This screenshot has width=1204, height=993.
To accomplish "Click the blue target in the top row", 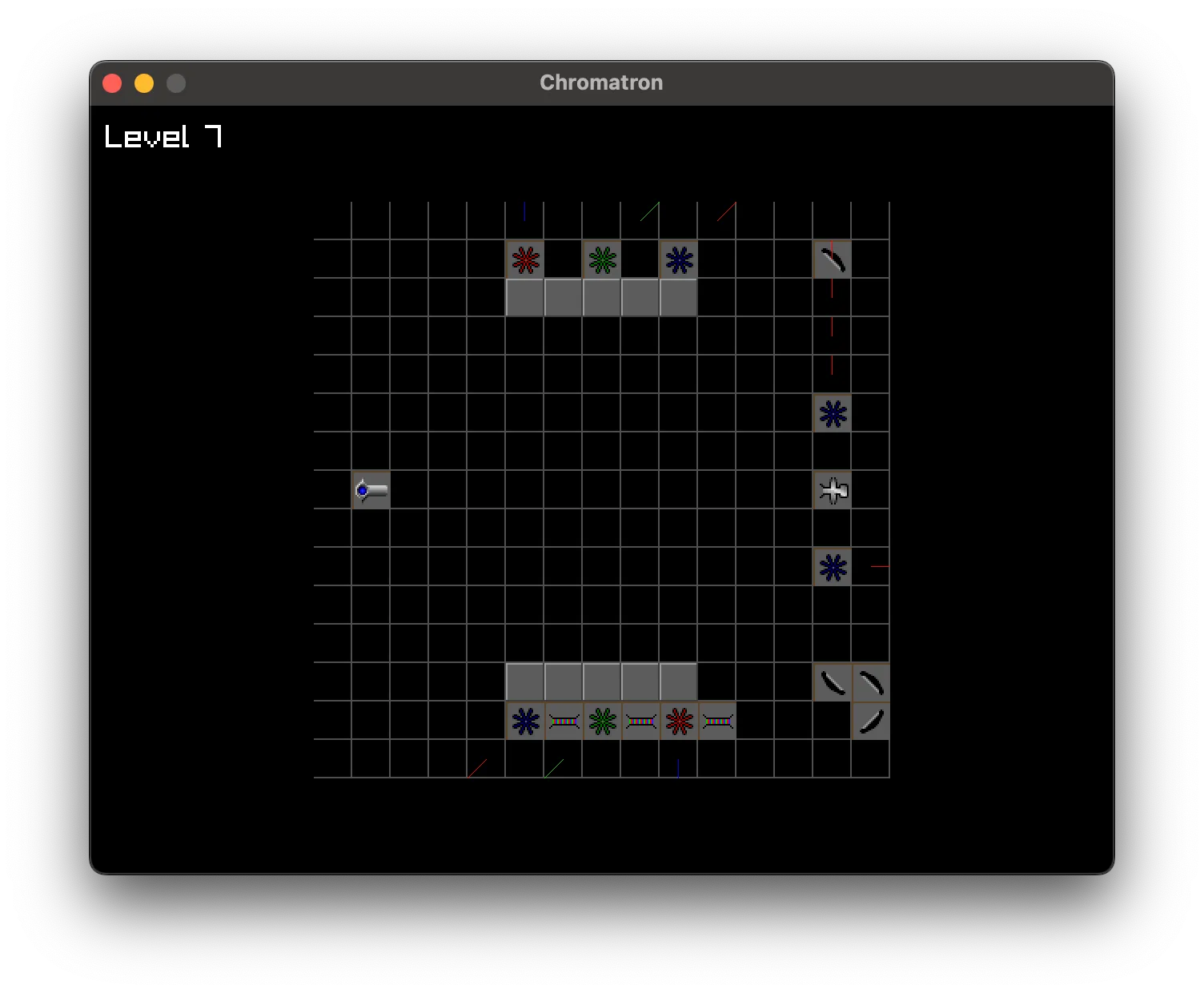I will click(x=679, y=259).
